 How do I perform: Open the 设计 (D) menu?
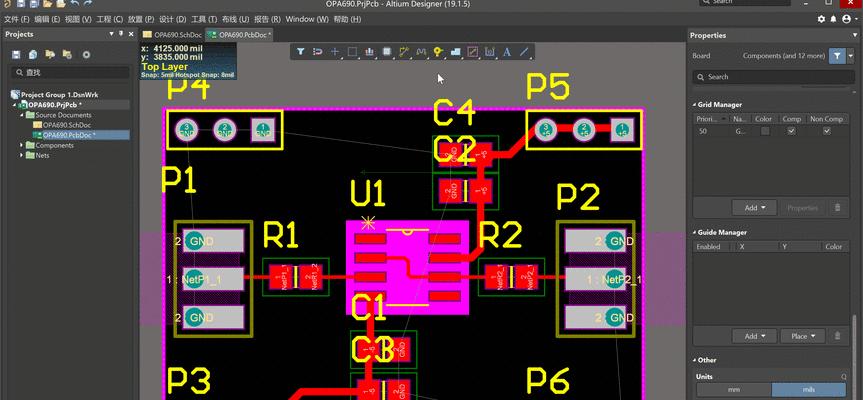point(173,19)
